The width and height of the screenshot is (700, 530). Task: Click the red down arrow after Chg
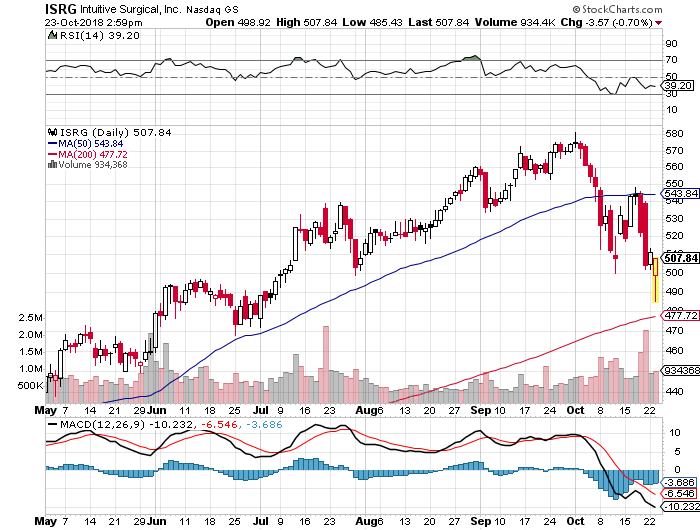(659, 23)
